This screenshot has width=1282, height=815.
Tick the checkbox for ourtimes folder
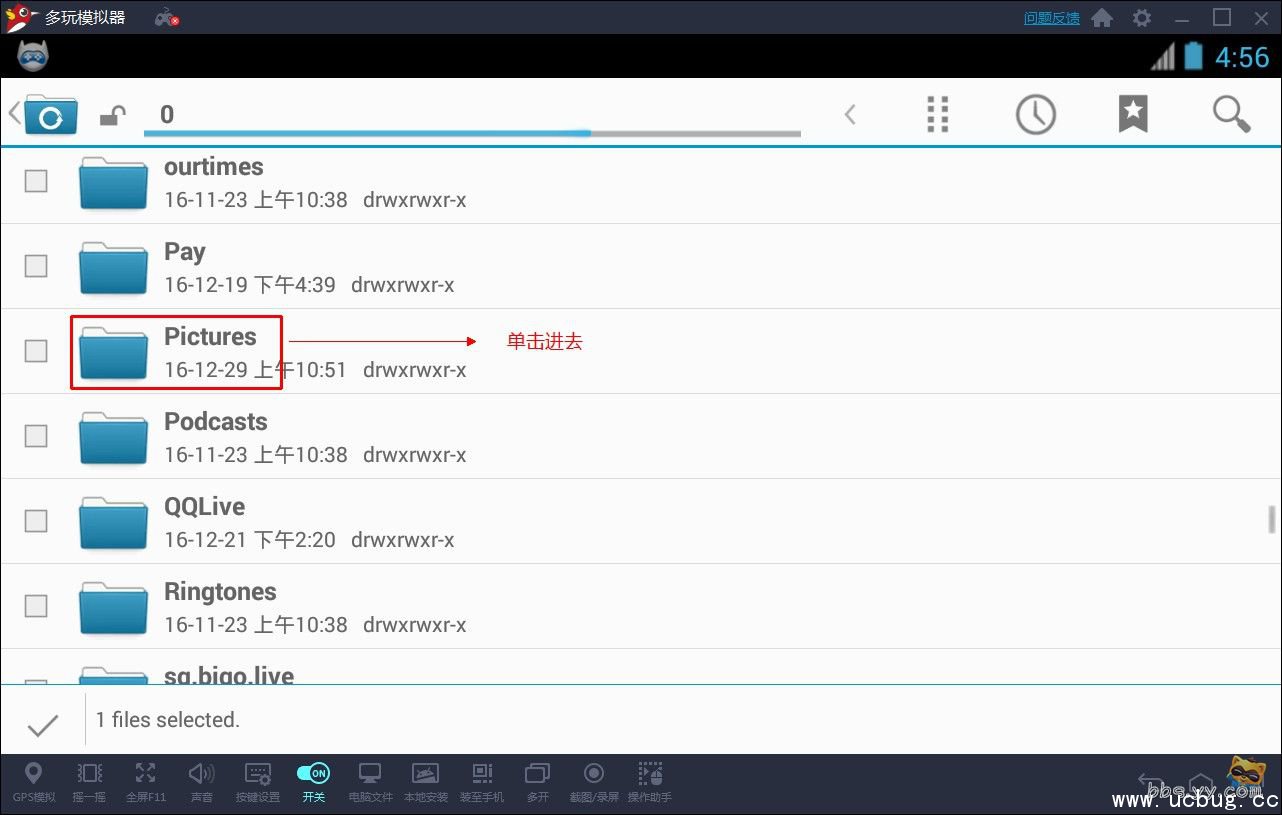(x=36, y=180)
